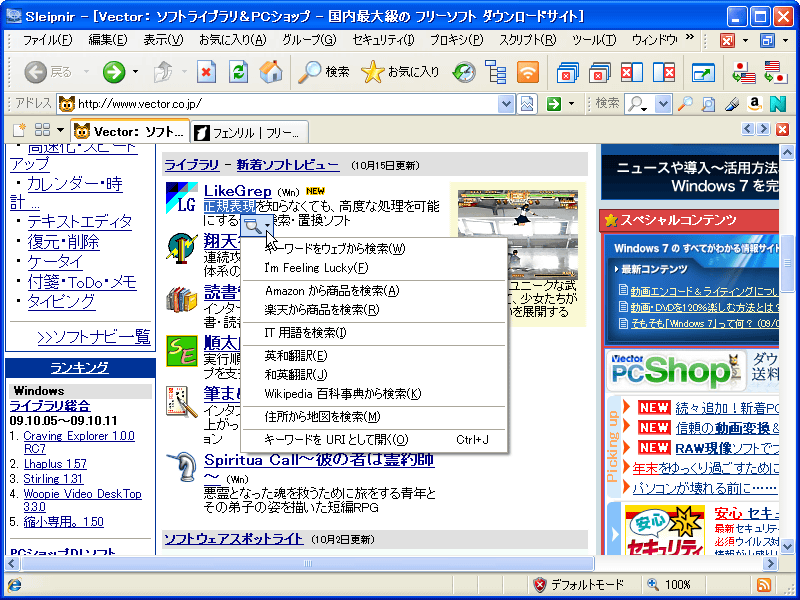Click the 100% zoom level indicator
800x600 pixels.
(669, 585)
